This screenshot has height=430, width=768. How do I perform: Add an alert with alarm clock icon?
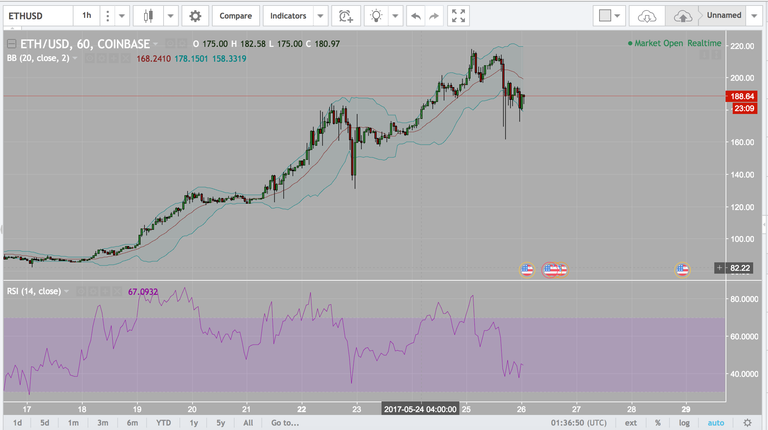point(346,16)
